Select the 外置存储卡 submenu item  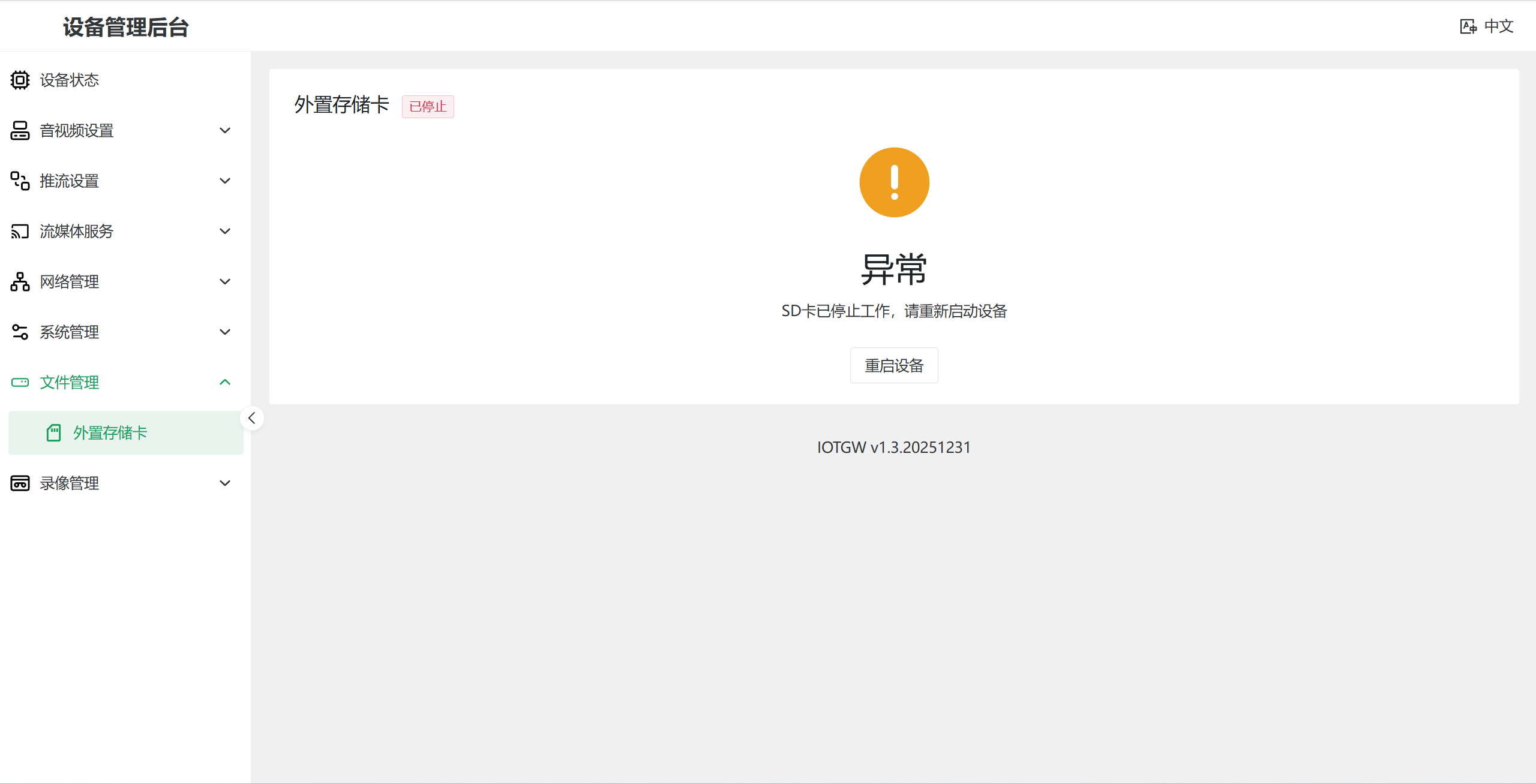pyautogui.click(x=110, y=432)
